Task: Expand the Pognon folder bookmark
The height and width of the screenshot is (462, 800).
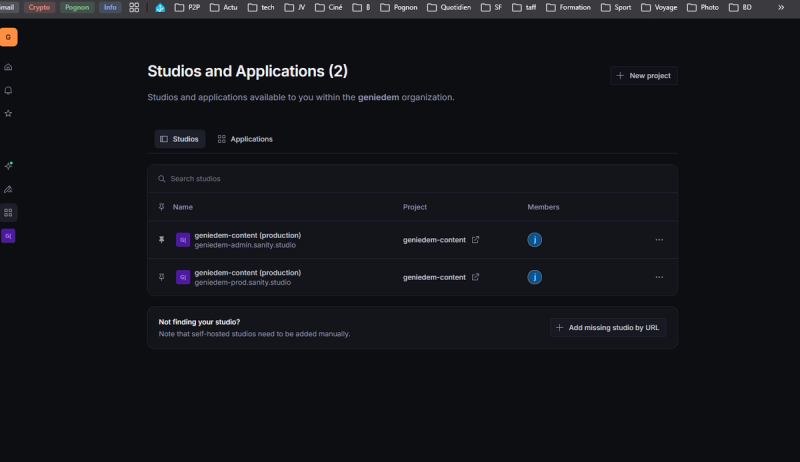Action: (x=399, y=7)
